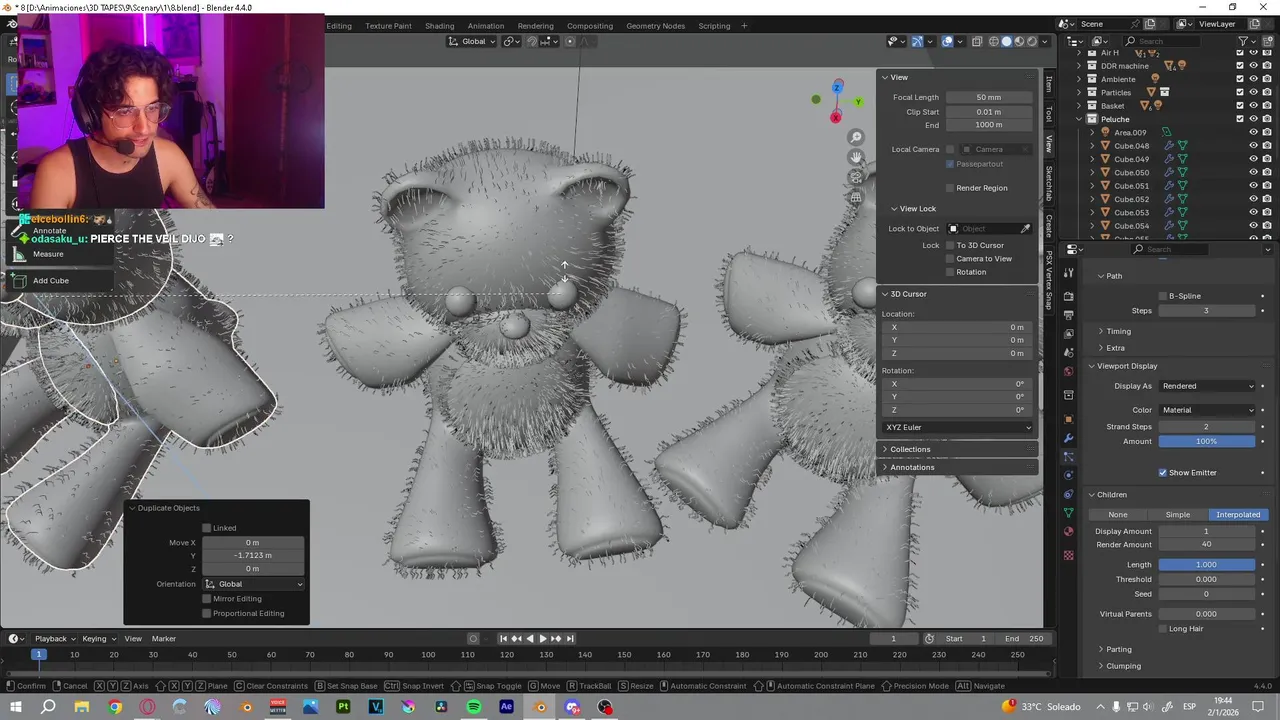Click the modifier wrench icon on Cube.048

tap(1169, 146)
